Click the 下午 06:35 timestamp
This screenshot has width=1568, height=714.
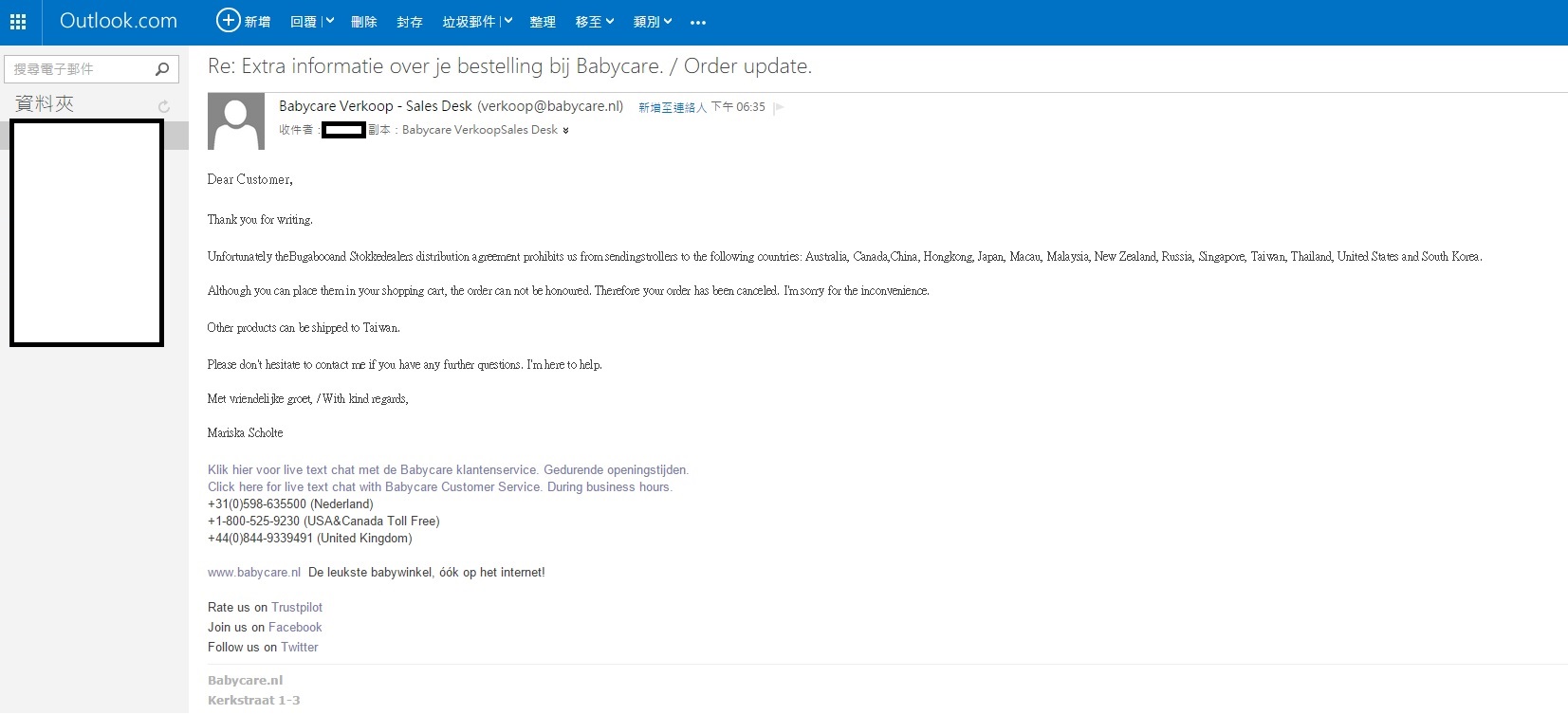[738, 107]
